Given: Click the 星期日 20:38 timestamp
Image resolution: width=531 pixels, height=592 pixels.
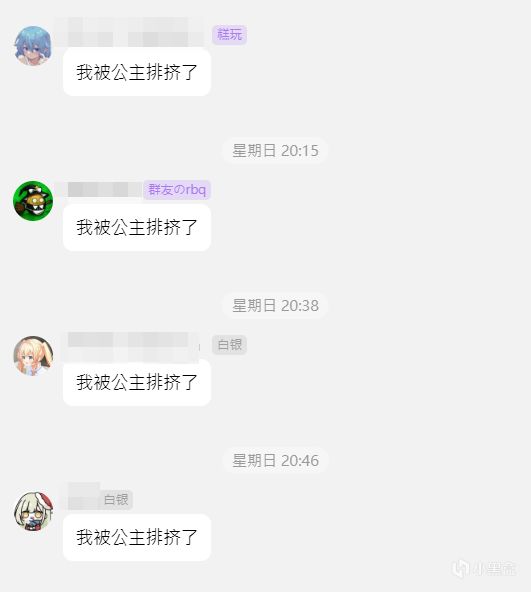Looking at the screenshot, I should 275,305.
